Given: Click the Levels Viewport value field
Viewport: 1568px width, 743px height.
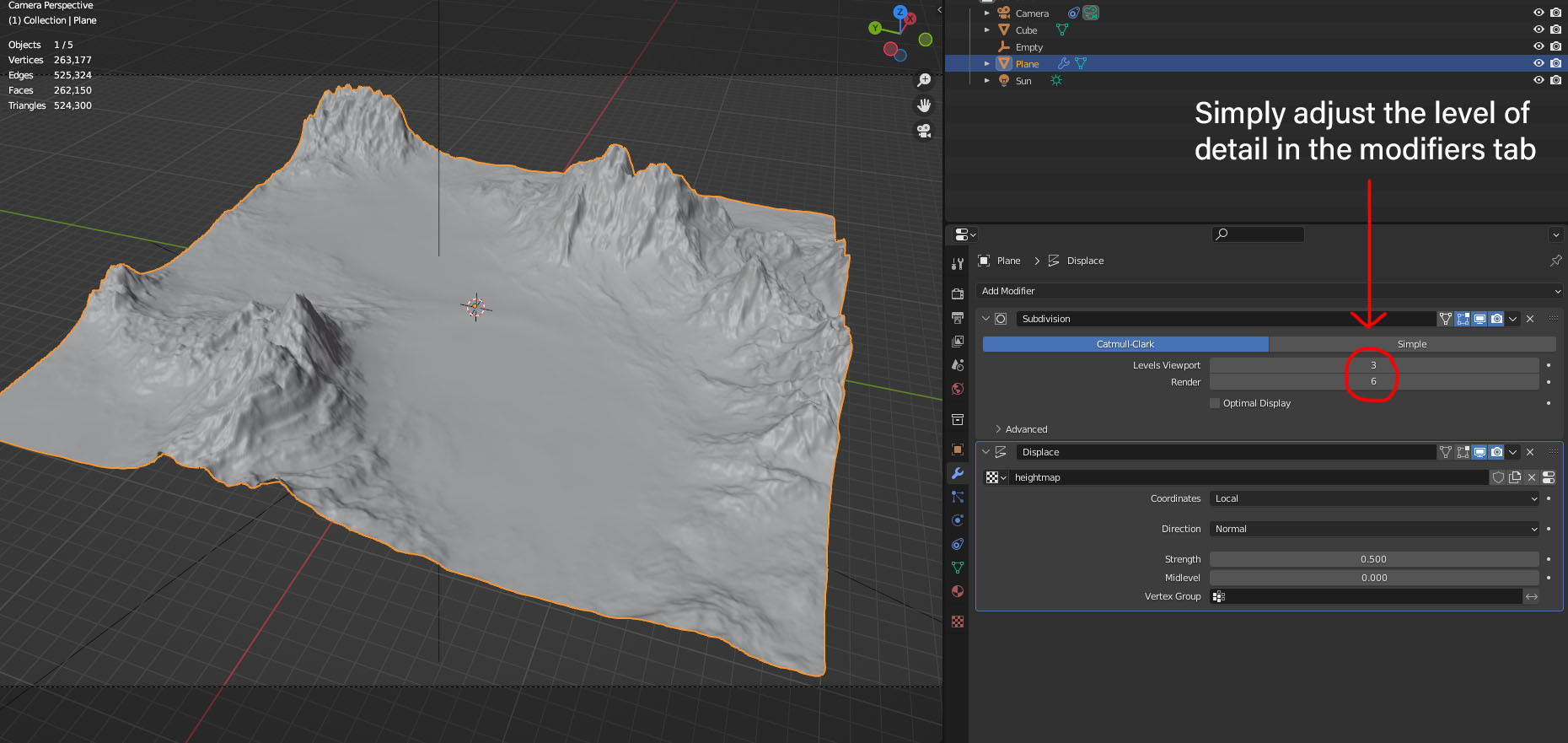Looking at the screenshot, I should coord(1374,365).
